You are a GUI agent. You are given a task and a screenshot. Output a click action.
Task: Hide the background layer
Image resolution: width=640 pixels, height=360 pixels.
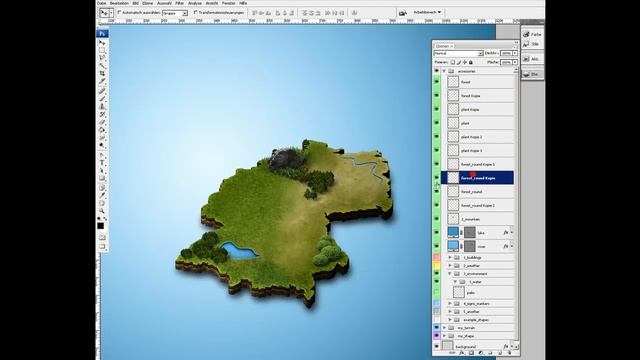[437, 346]
